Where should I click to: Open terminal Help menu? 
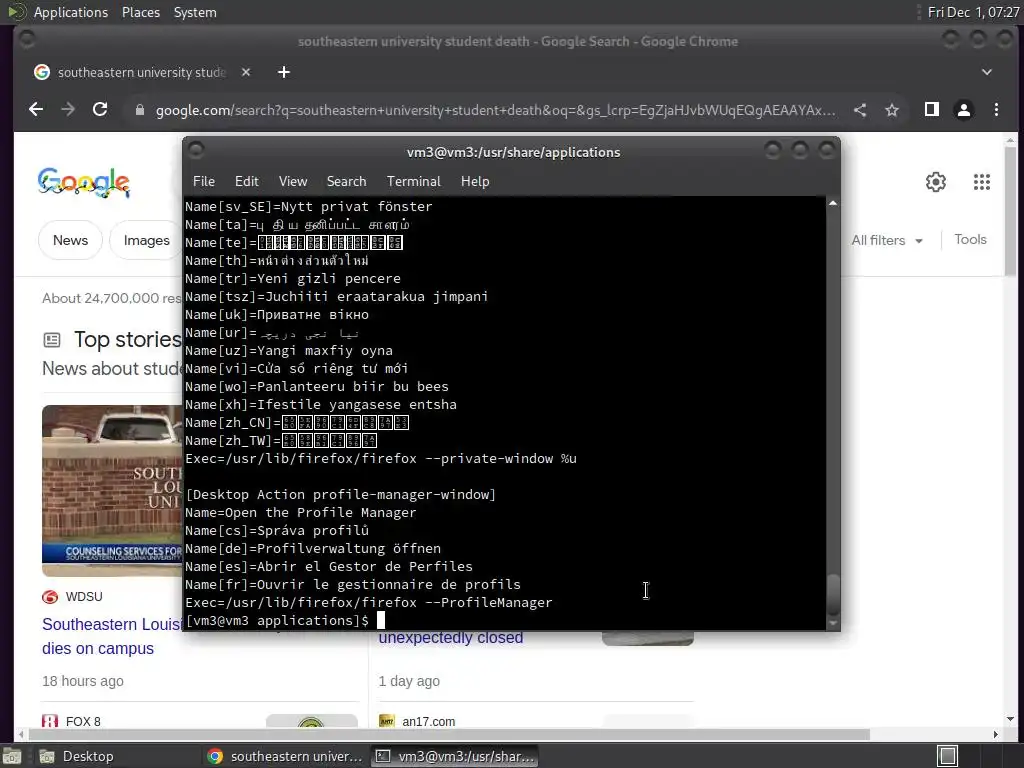pos(475,182)
